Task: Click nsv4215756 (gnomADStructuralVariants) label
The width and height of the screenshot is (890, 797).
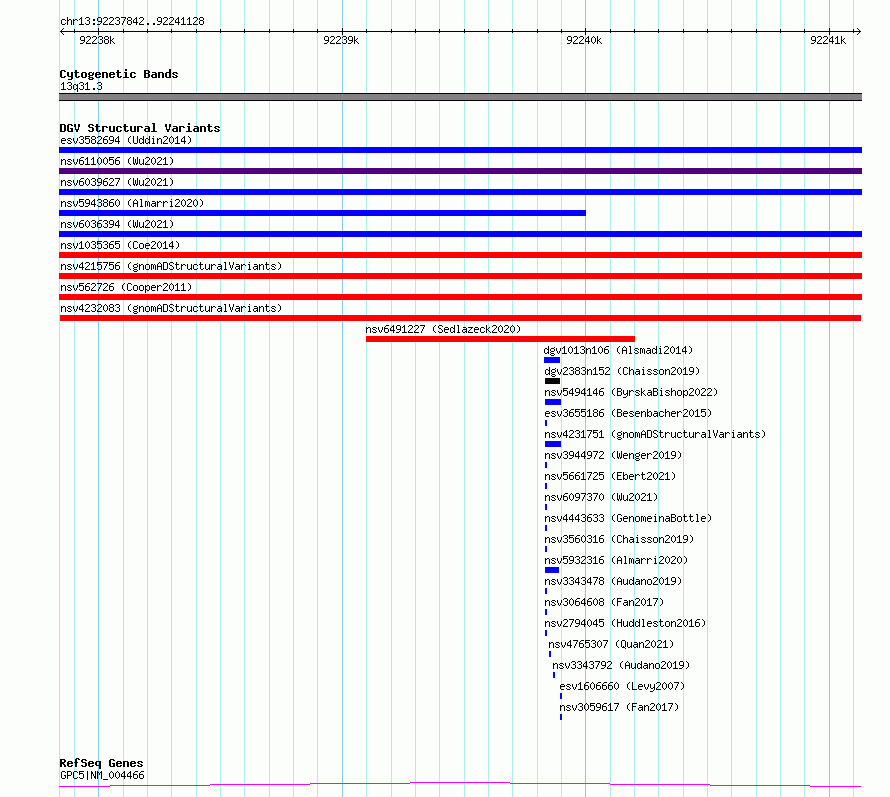Action: (x=171, y=266)
